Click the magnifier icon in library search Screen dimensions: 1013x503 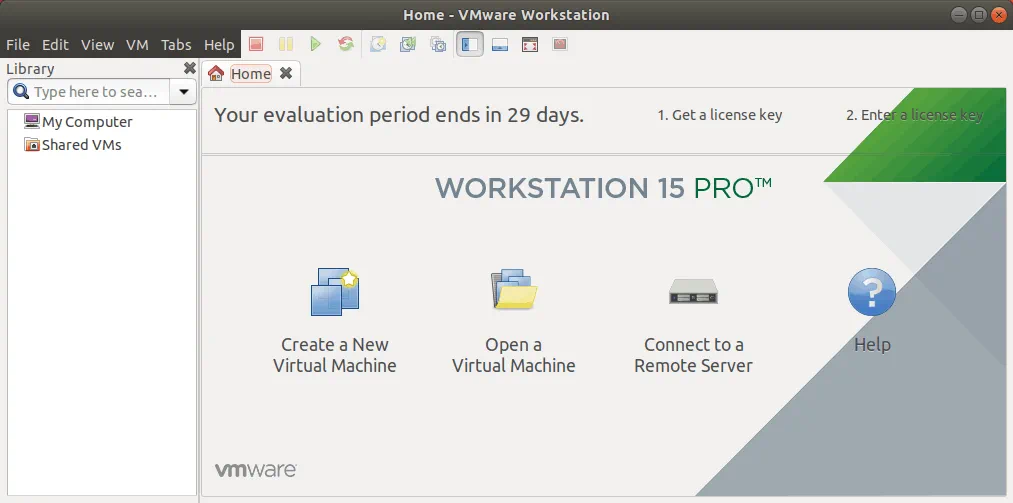(x=21, y=92)
